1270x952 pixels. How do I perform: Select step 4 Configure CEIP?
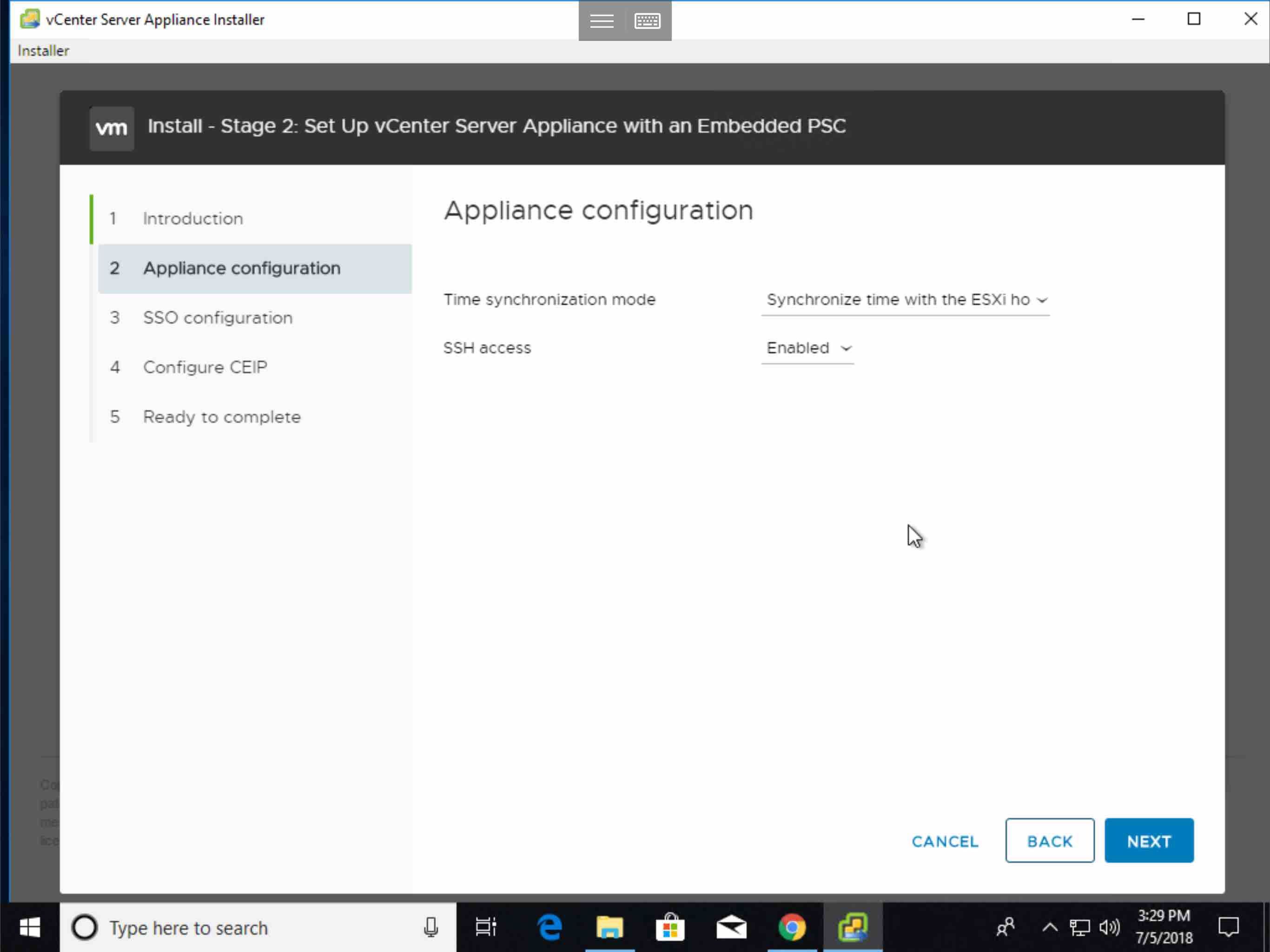point(254,368)
